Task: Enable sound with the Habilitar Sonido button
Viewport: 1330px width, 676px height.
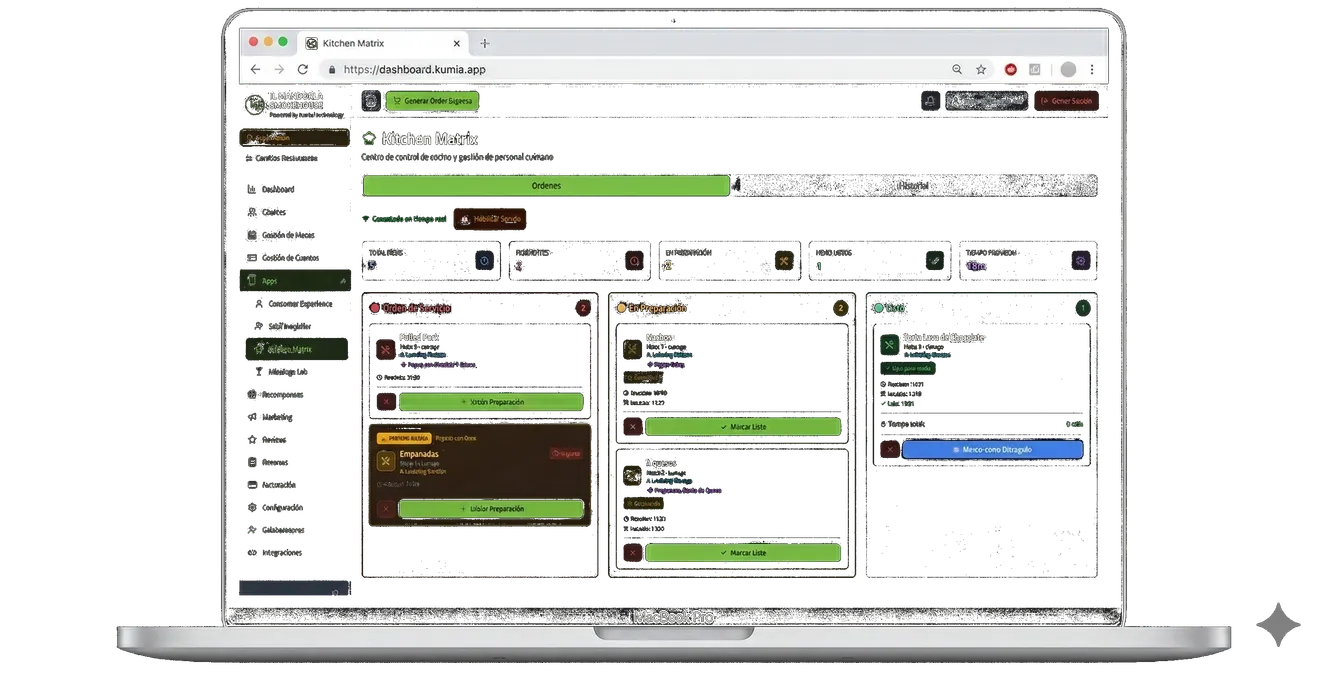Action: [x=490, y=218]
